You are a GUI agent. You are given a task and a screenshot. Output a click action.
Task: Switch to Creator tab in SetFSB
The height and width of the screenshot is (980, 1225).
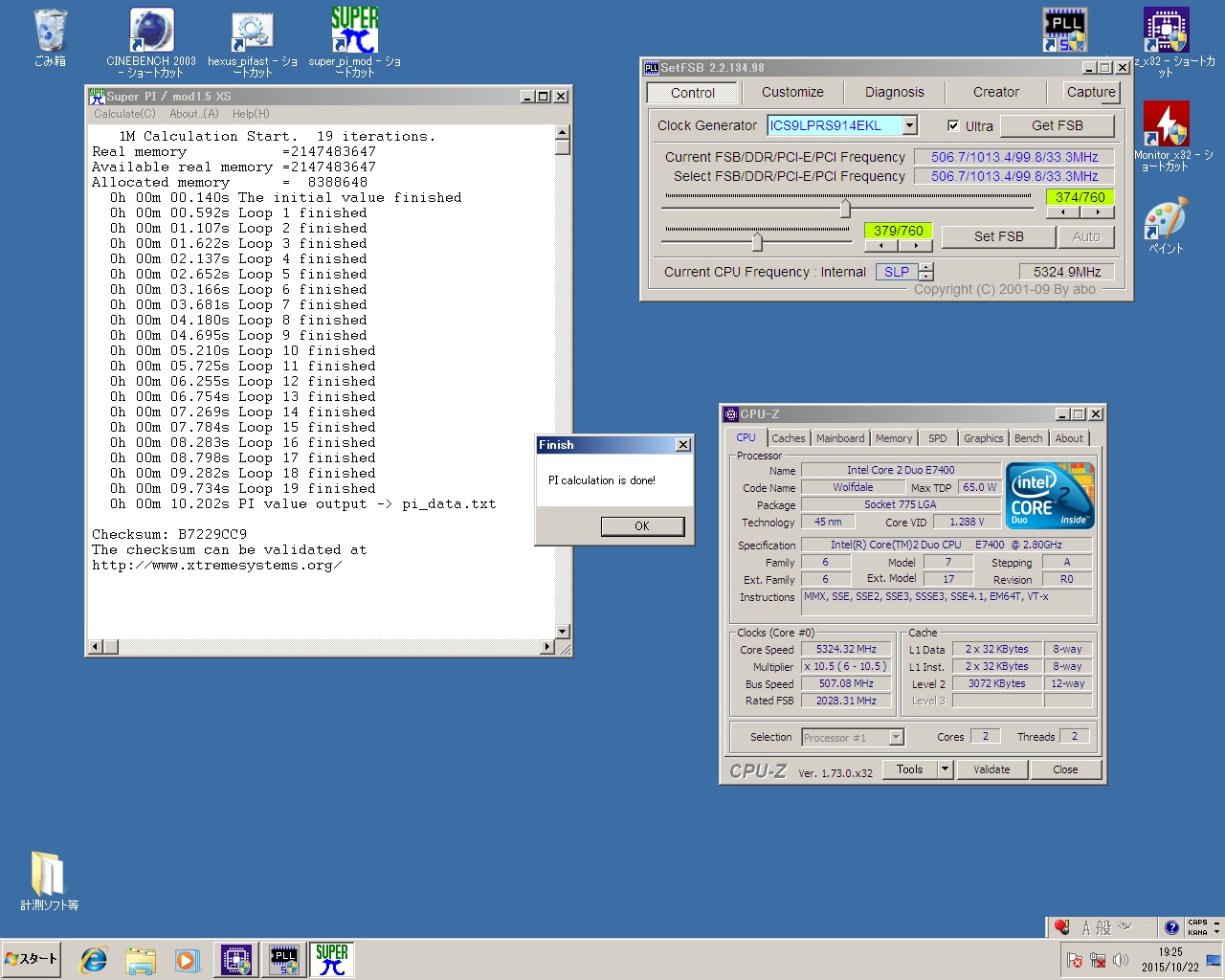(996, 92)
